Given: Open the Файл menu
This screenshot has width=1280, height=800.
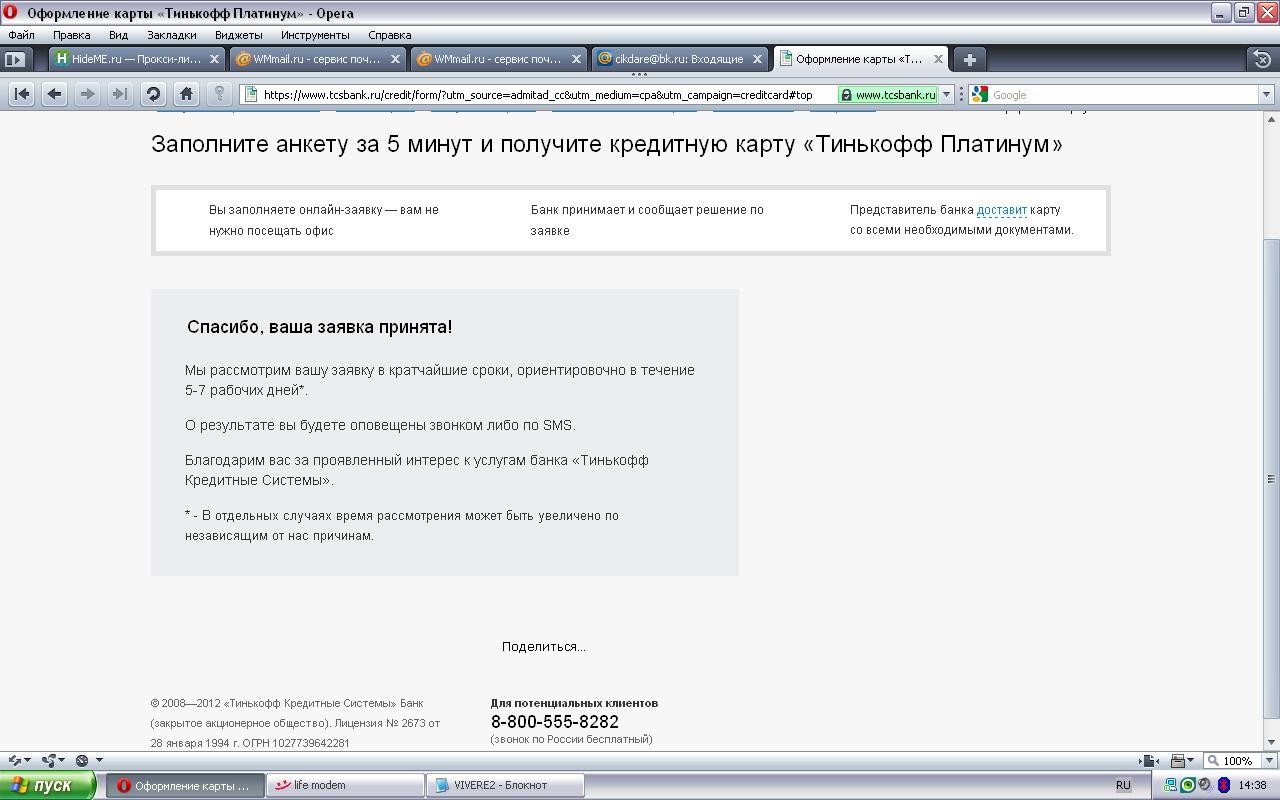Looking at the screenshot, I should tap(21, 35).
